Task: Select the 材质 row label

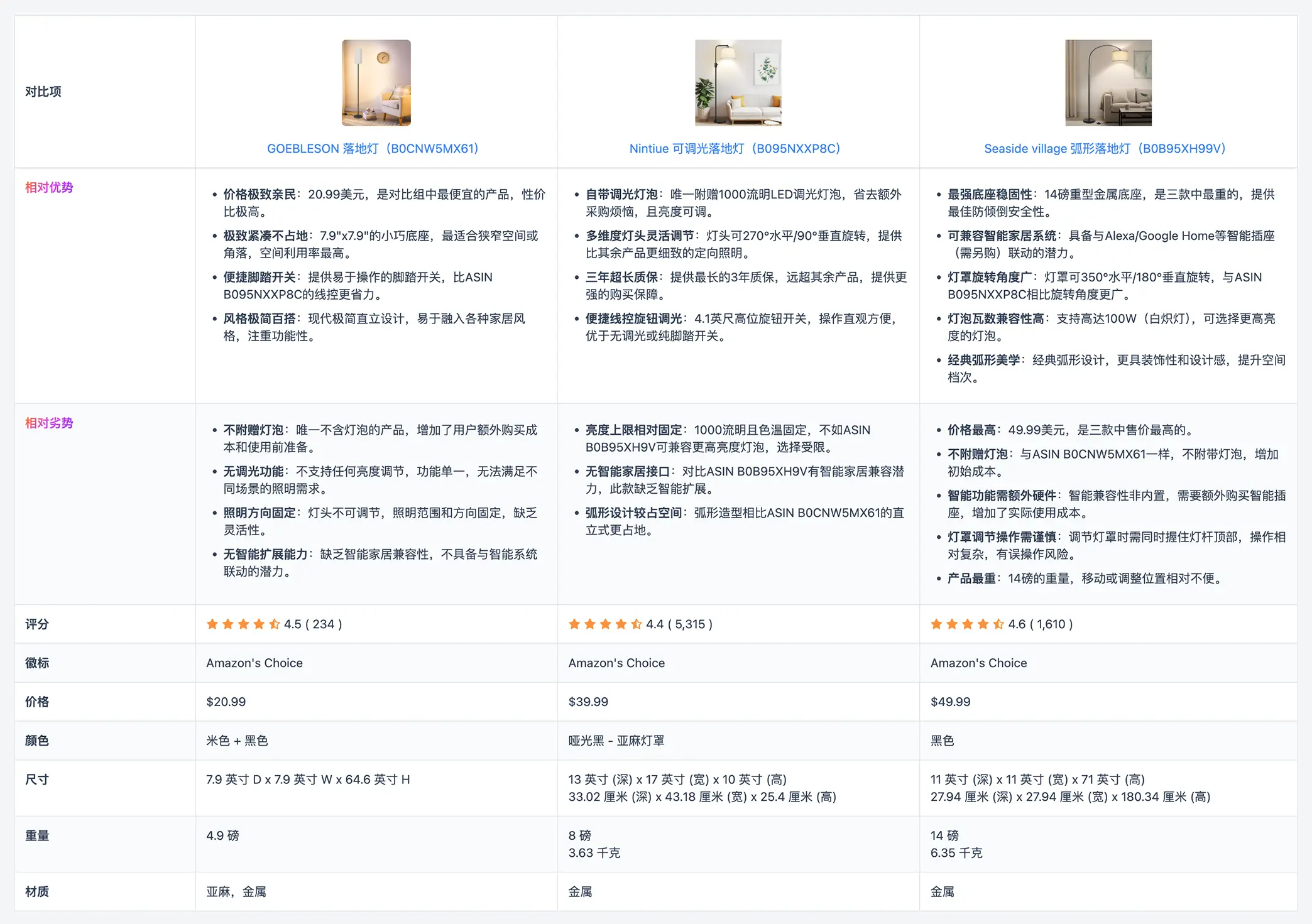Action: (37, 892)
